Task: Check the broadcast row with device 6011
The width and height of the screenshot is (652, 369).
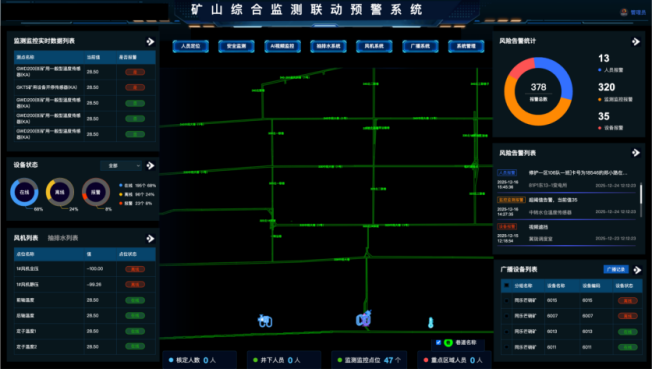Action: pos(506,347)
